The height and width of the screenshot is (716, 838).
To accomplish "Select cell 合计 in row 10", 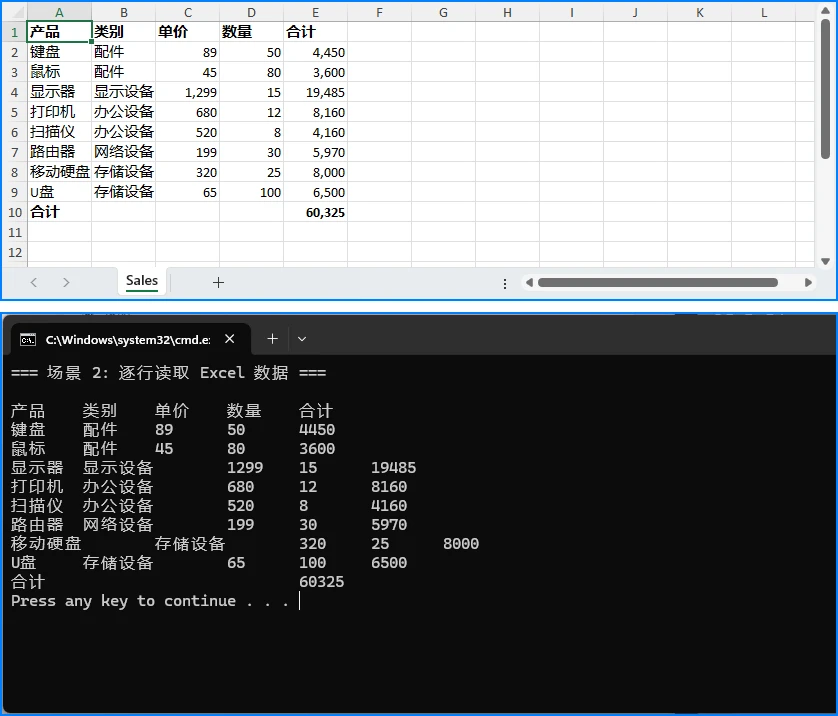I will [59, 212].
